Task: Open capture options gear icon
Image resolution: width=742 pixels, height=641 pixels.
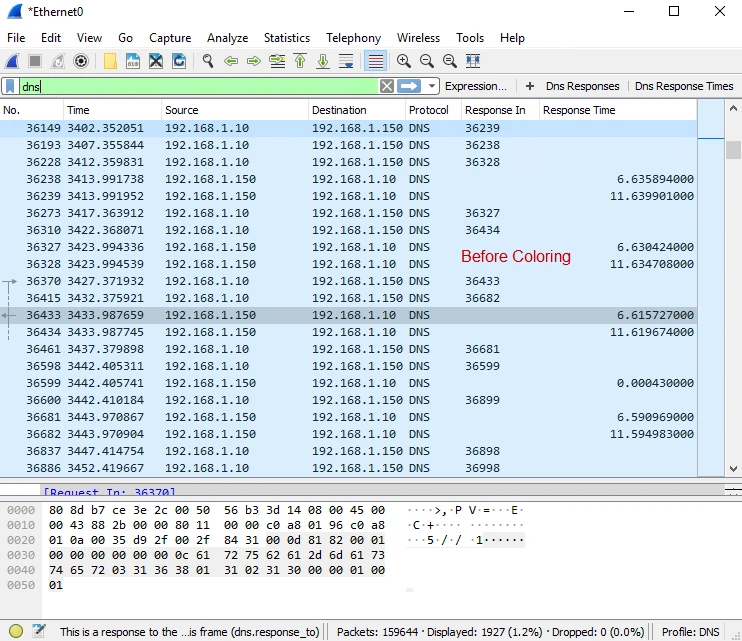Action: coord(81,61)
